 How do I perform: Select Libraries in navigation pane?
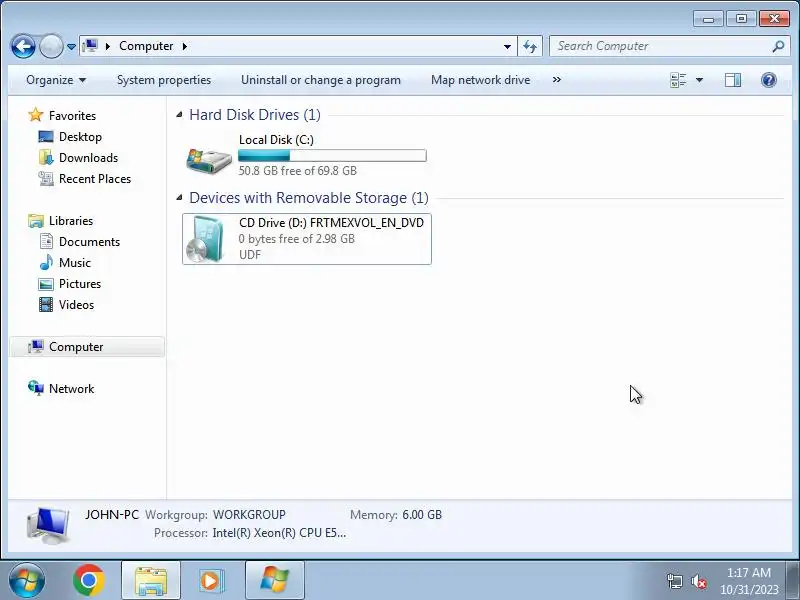pyautogui.click(x=71, y=221)
